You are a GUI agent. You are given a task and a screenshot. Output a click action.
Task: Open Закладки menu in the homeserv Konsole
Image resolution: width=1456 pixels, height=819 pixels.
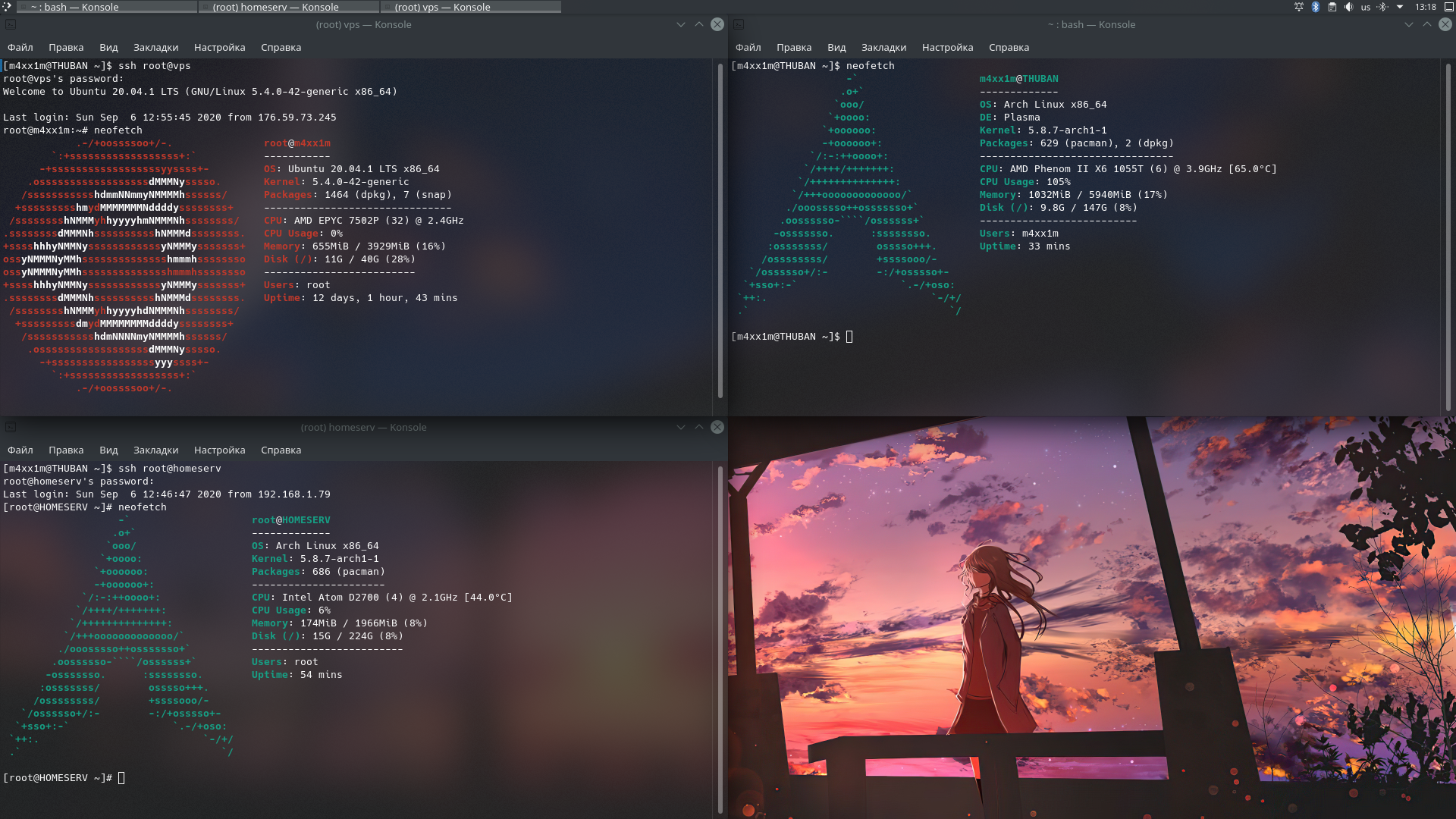(x=155, y=450)
